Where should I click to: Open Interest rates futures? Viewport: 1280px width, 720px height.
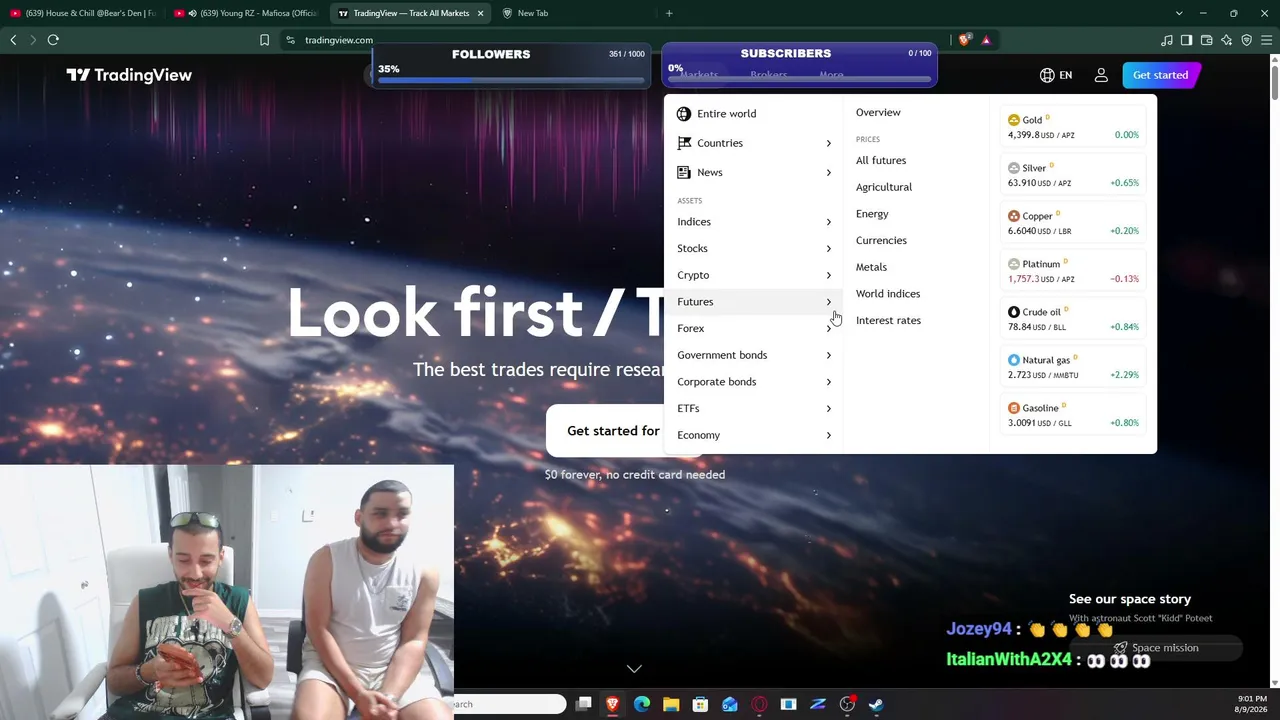(888, 320)
